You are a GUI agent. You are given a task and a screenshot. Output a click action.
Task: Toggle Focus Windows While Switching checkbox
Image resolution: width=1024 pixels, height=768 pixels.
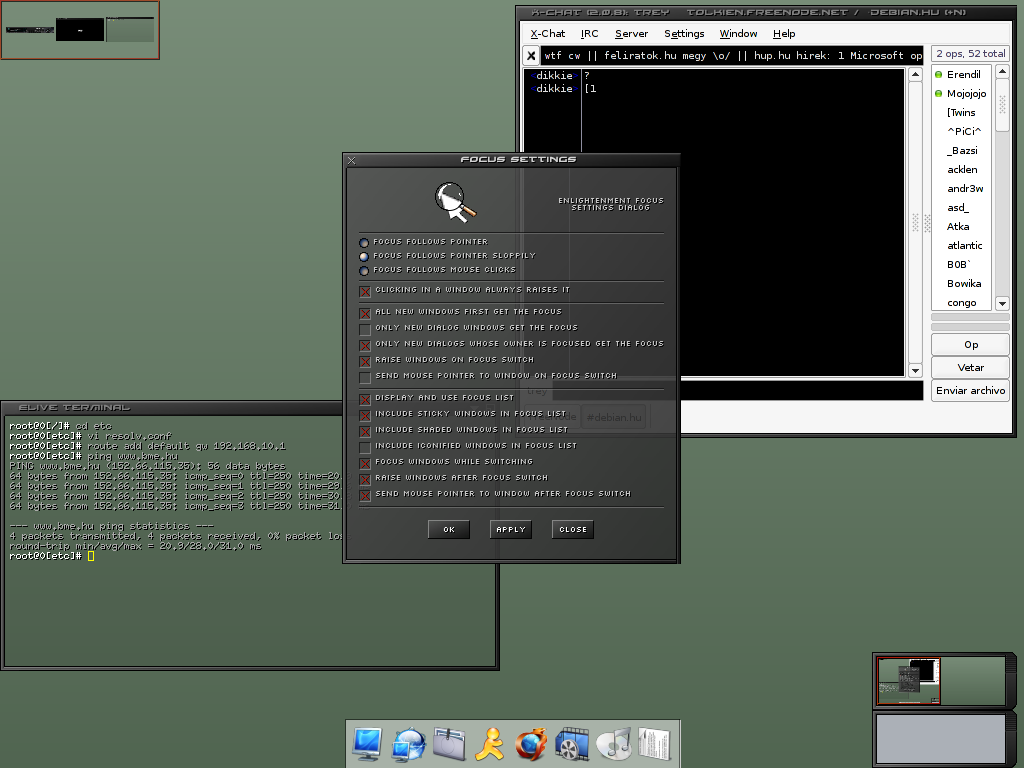(x=365, y=463)
